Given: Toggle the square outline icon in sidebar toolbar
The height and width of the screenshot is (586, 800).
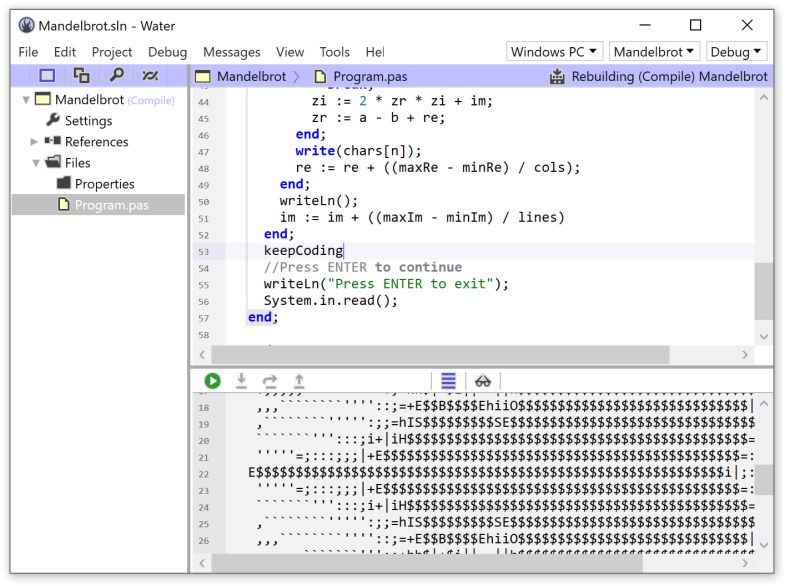Looking at the screenshot, I should click(x=47, y=75).
